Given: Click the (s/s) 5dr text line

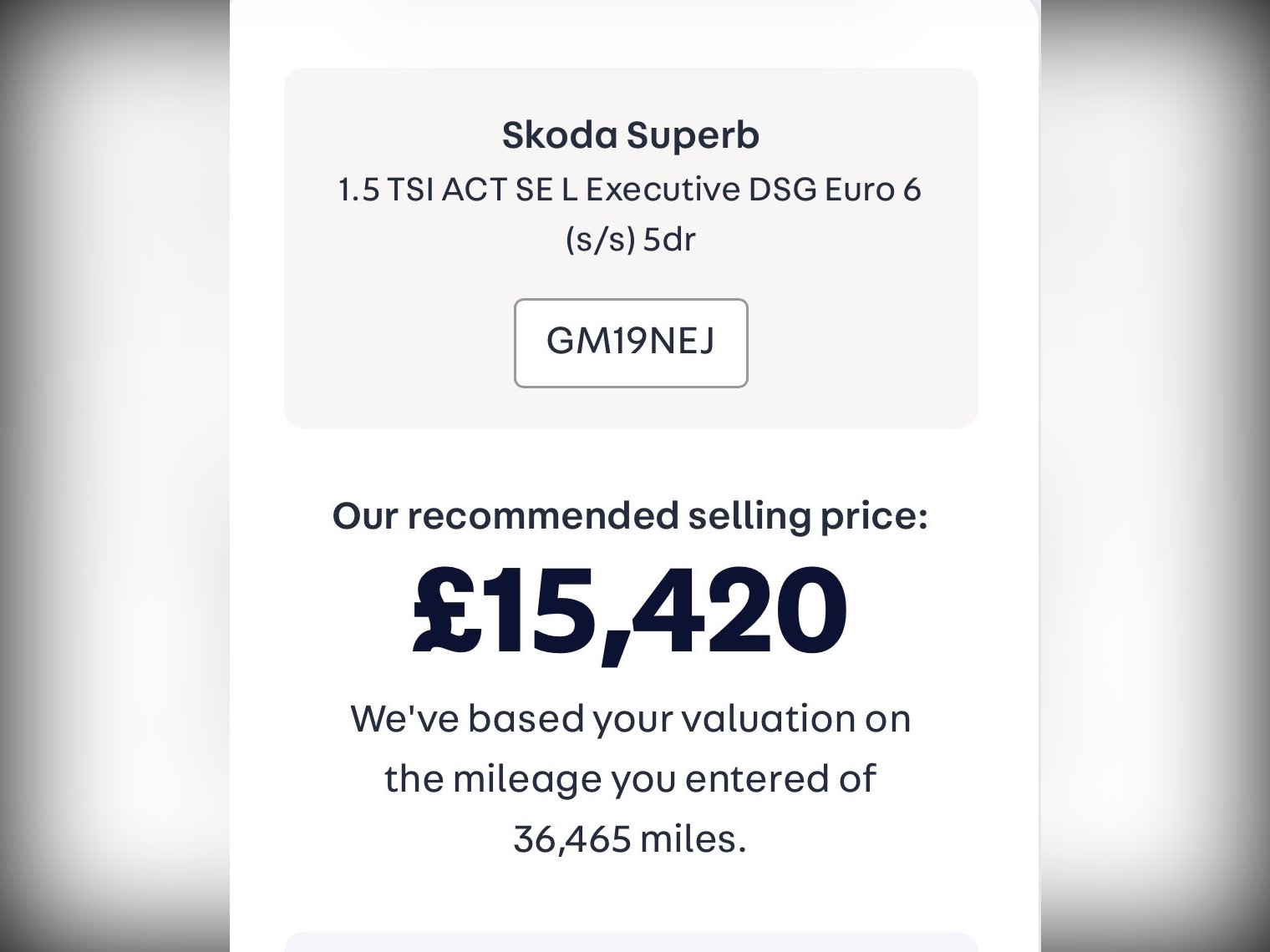Looking at the screenshot, I should [x=631, y=240].
